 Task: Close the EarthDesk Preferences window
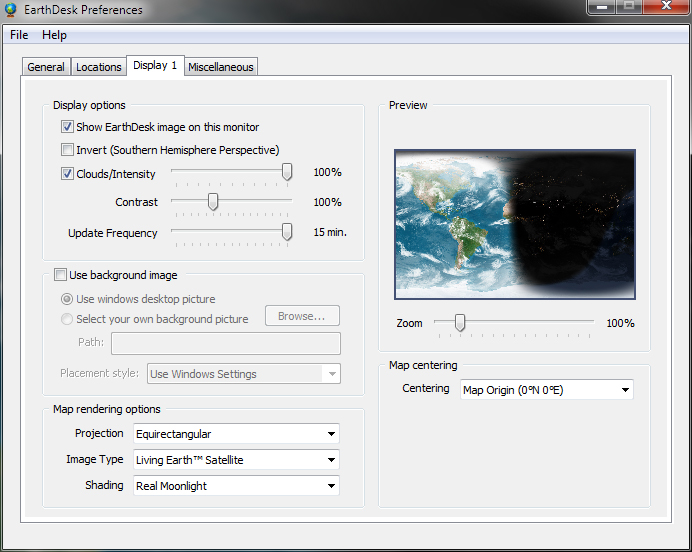tap(664, 8)
